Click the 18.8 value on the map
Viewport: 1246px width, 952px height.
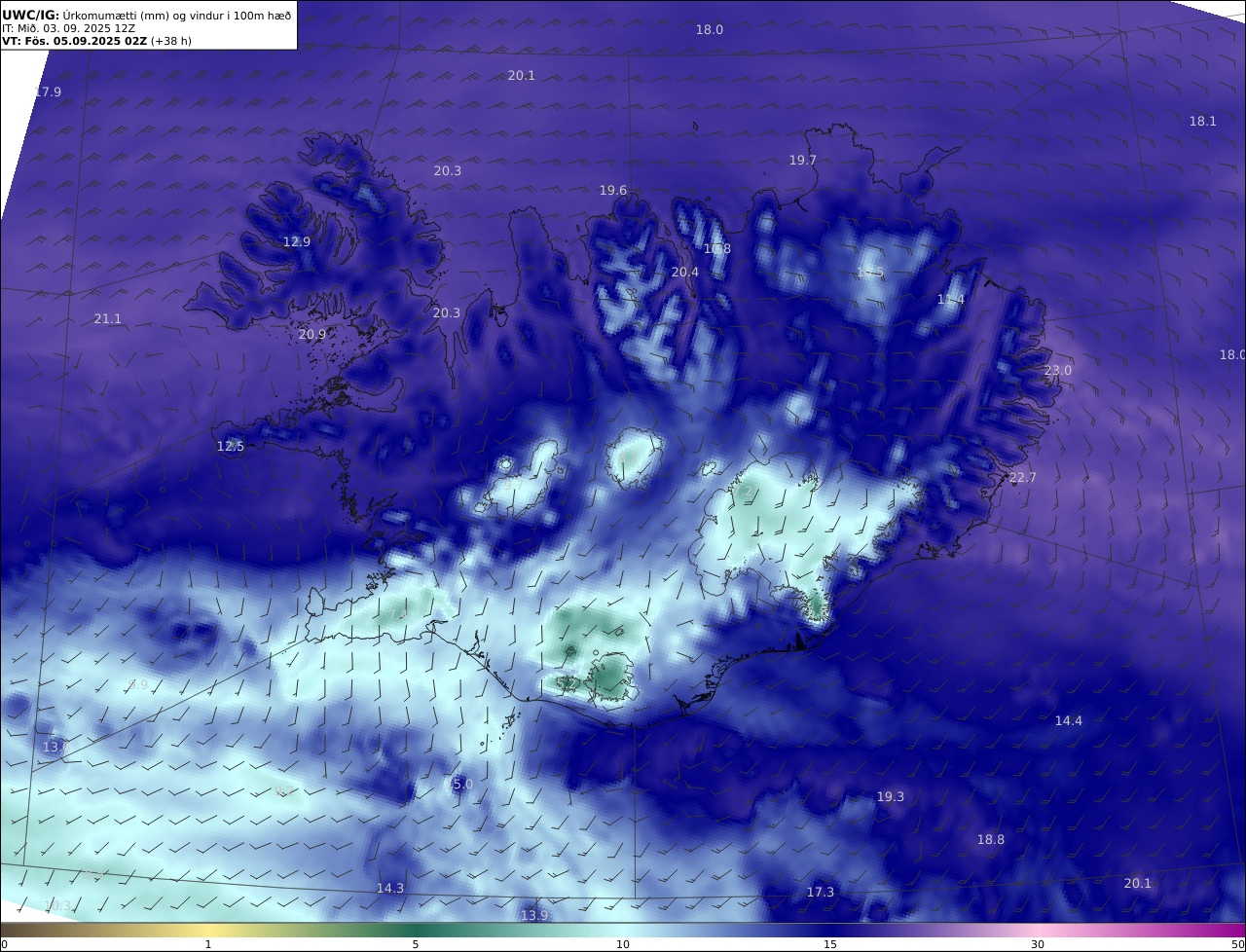pos(990,839)
